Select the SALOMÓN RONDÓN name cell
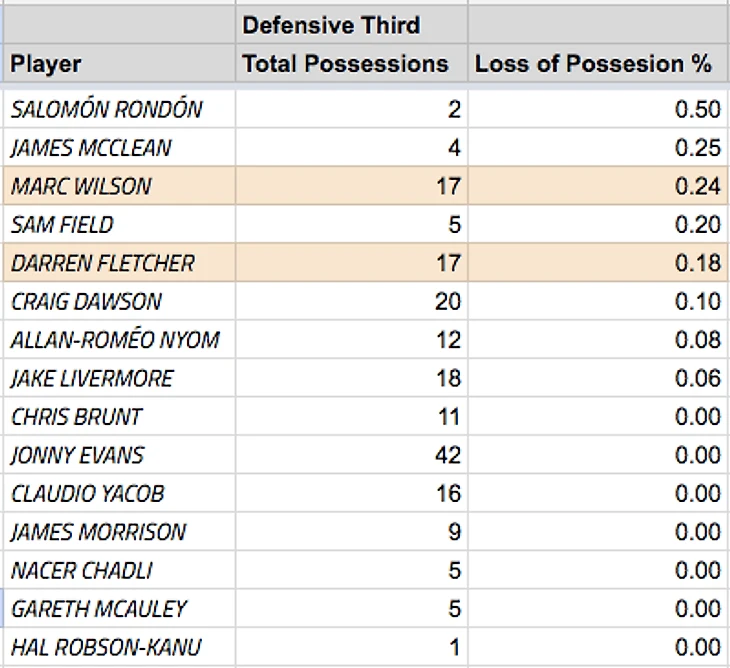This screenshot has width=730, height=668. point(119,109)
